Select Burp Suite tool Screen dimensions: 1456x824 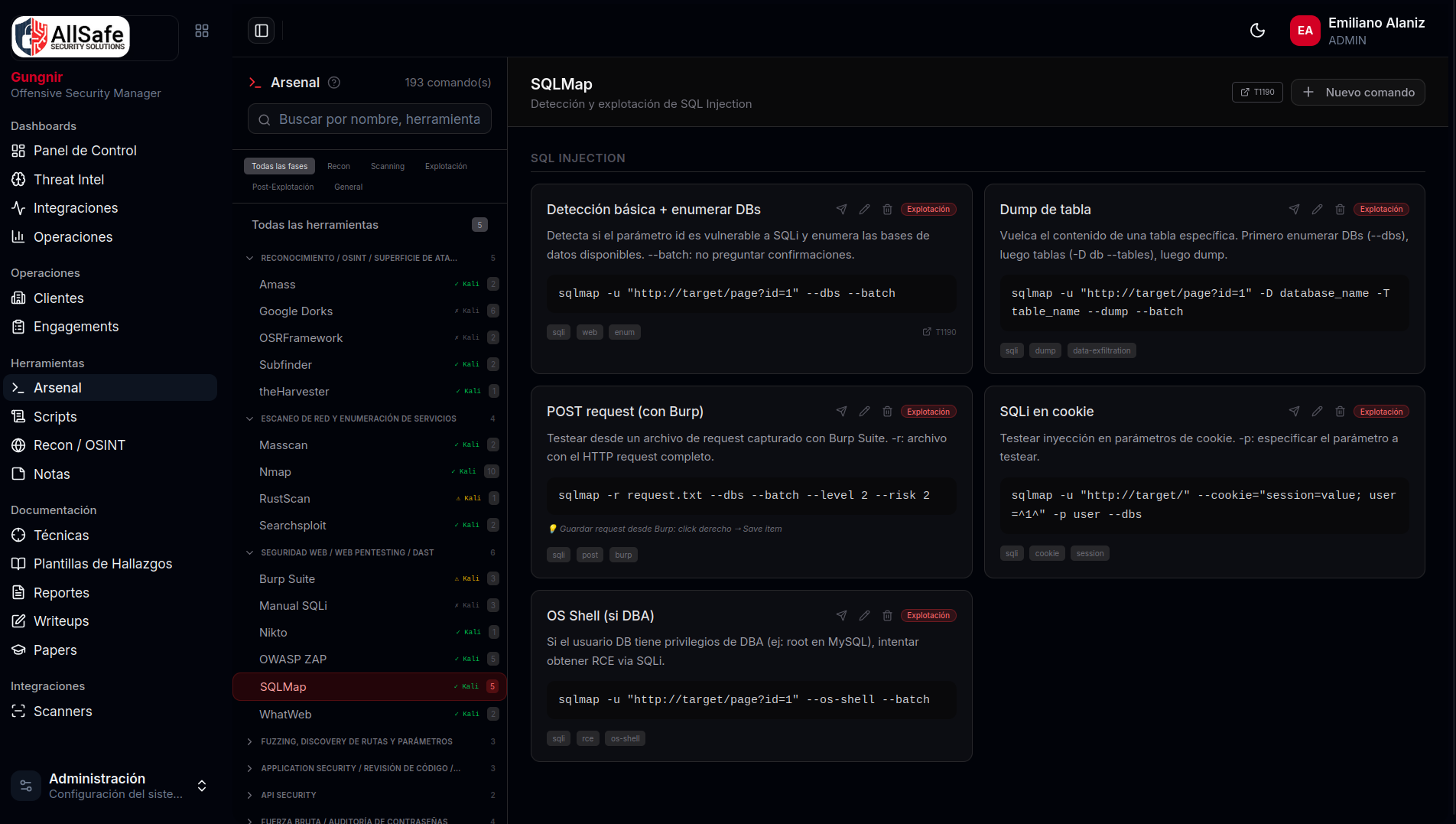point(370,579)
